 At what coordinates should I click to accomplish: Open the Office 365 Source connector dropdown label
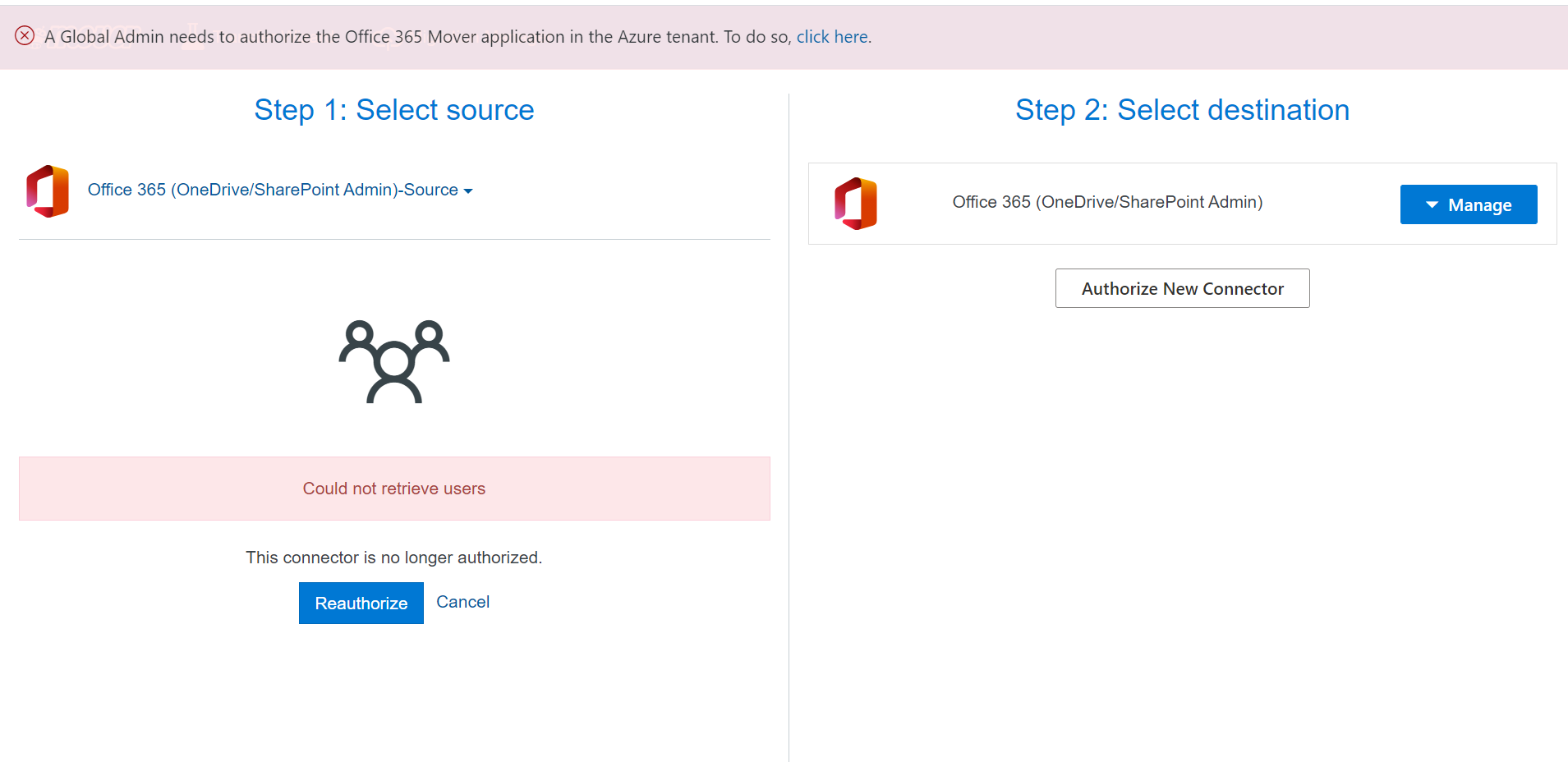point(272,190)
